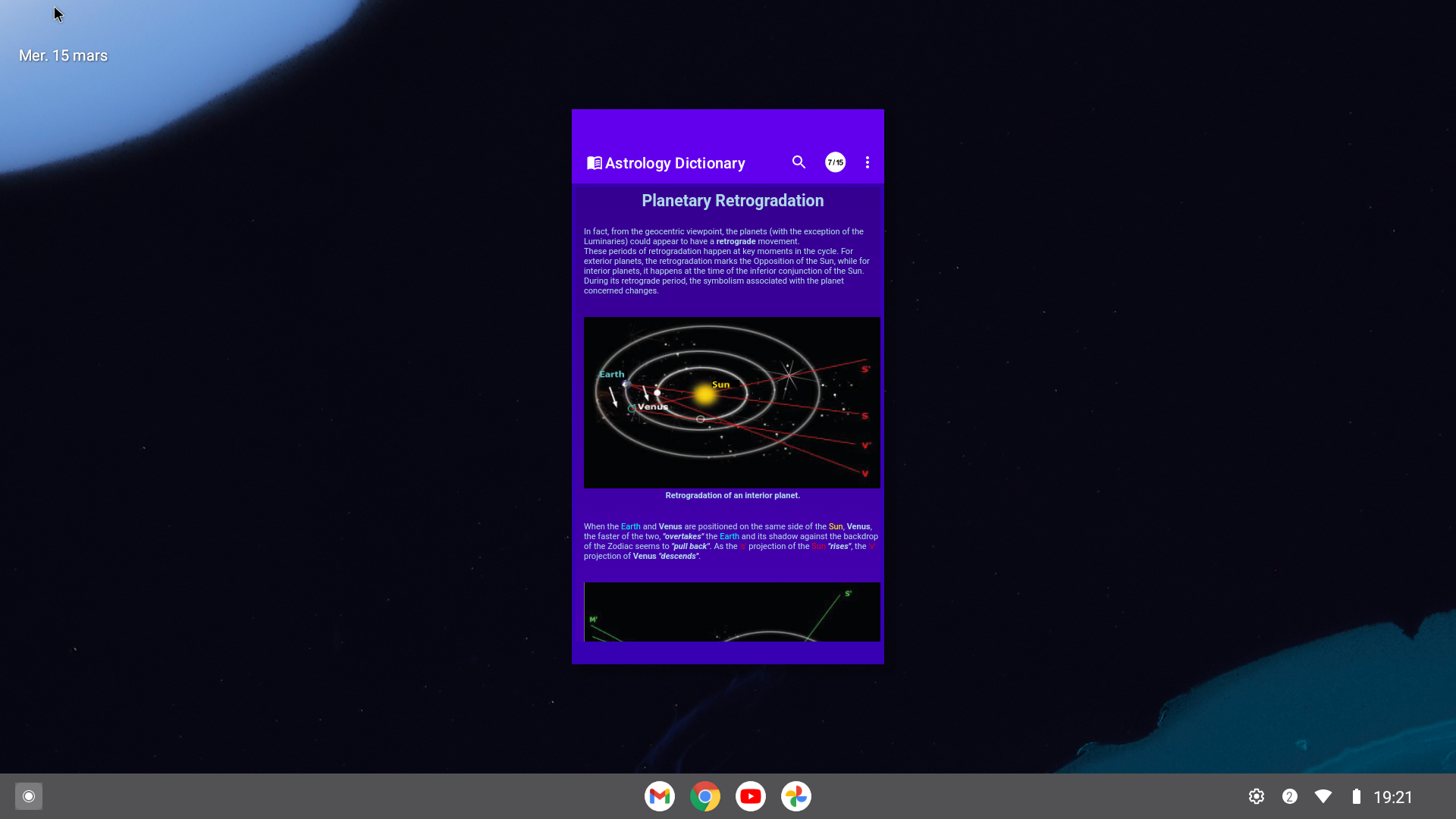
Task: Launch Gmail from the shelf
Action: click(660, 796)
